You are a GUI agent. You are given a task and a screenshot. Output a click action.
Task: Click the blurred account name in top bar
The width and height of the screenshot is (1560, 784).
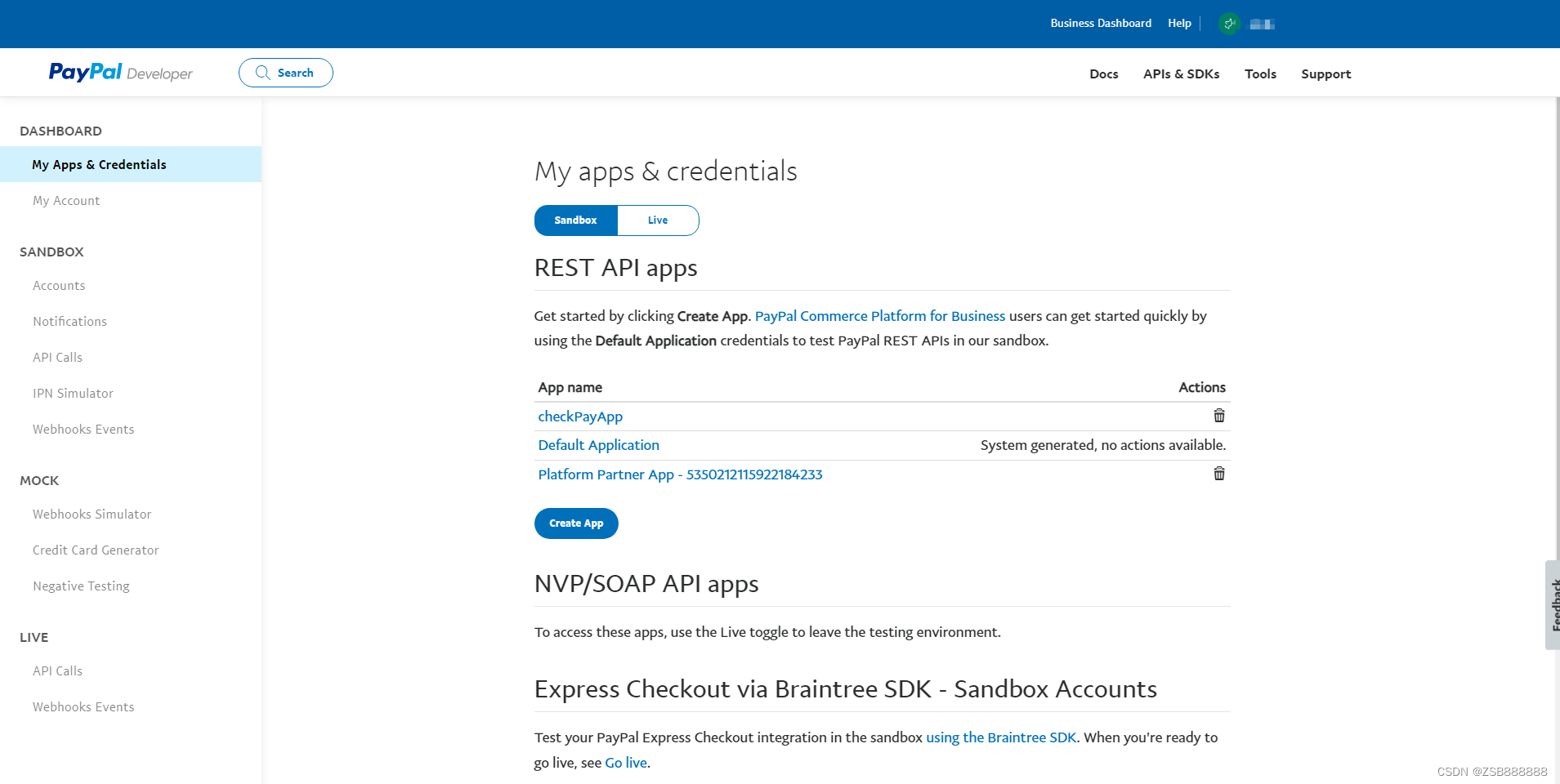pyautogui.click(x=1262, y=24)
